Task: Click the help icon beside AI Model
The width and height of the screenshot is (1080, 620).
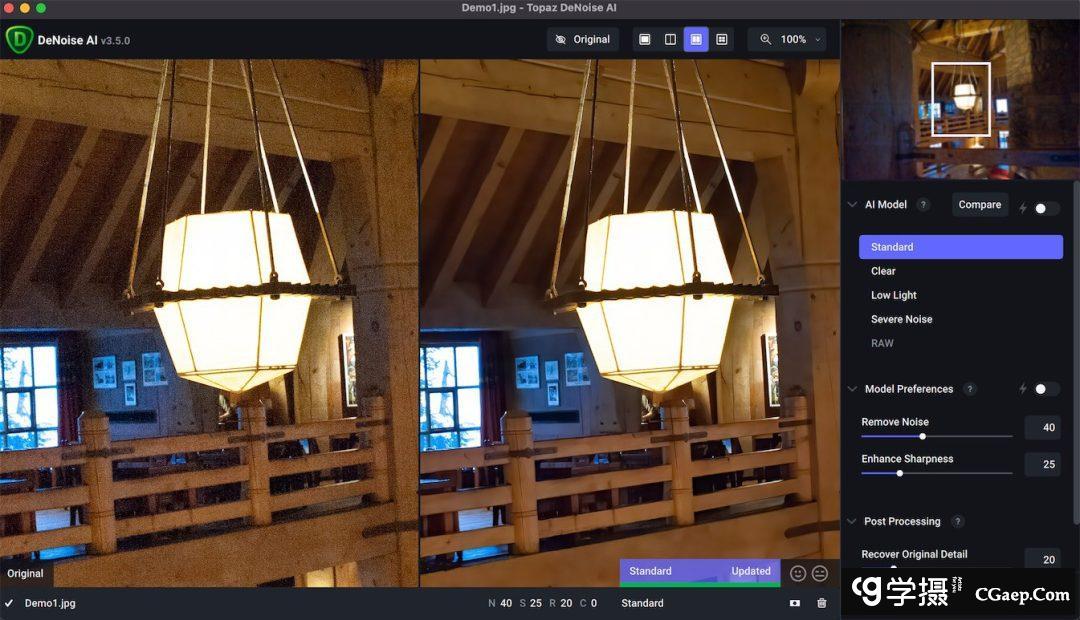Action: click(923, 205)
